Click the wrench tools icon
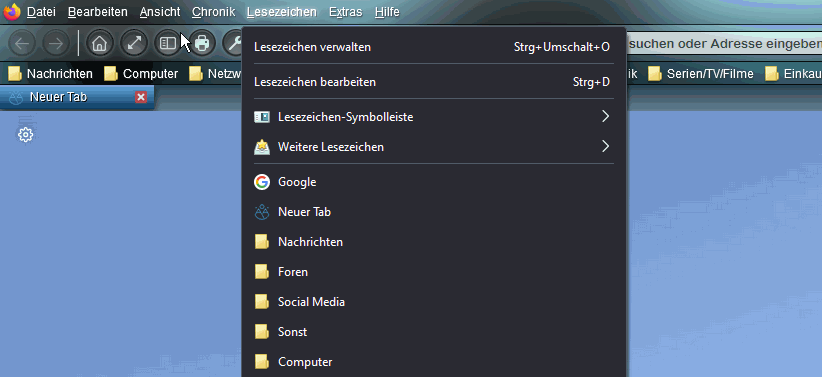The height and width of the screenshot is (377, 822). point(233,44)
